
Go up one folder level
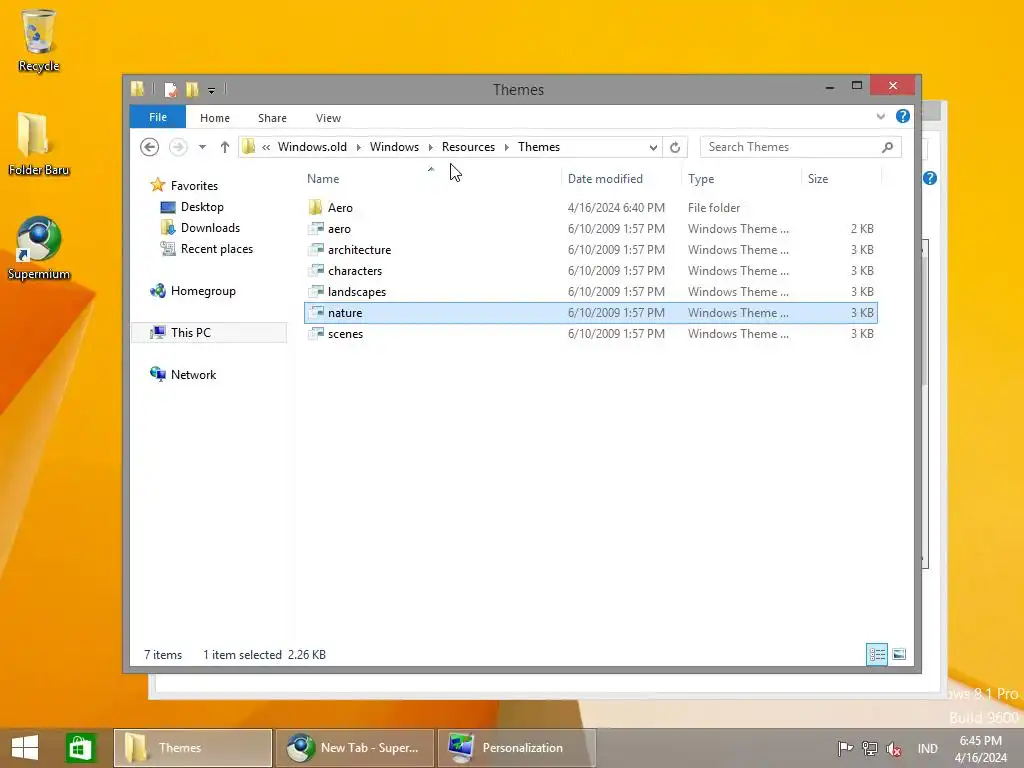click(225, 147)
